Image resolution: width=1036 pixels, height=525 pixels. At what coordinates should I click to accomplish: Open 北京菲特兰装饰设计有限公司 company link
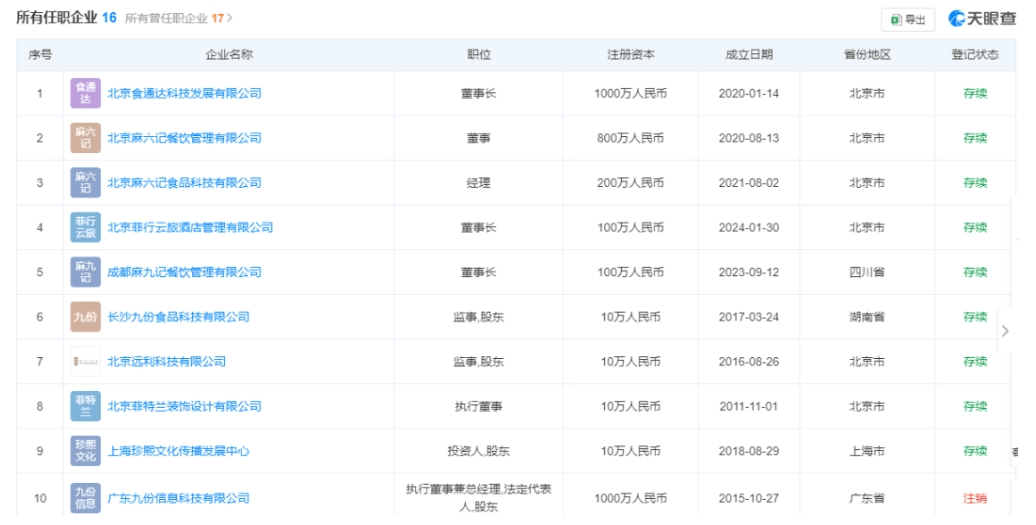tap(184, 406)
